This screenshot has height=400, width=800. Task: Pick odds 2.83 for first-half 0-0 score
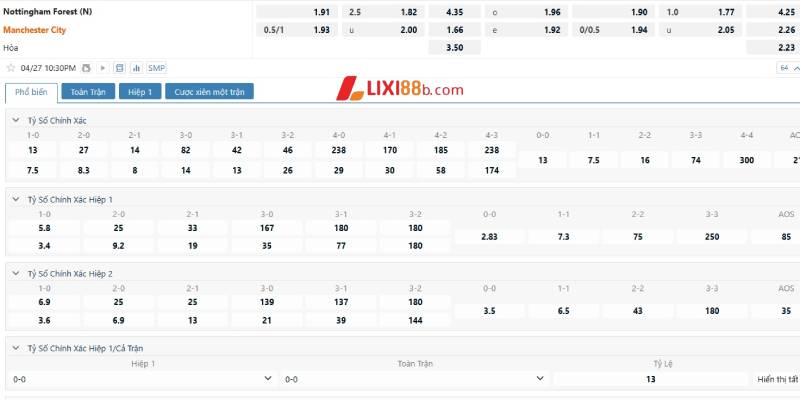point(489,236)
